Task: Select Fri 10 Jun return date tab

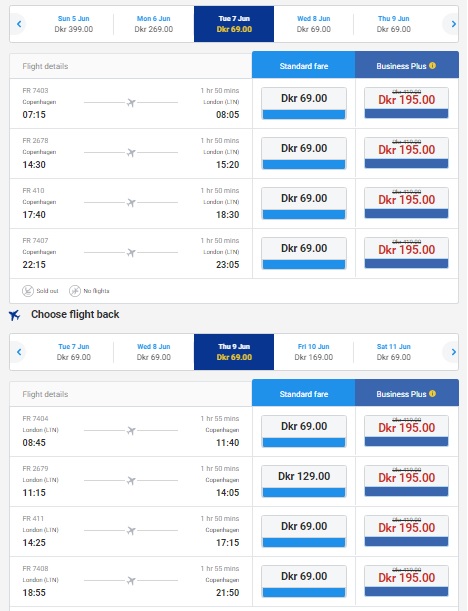Action: (314, 352)
